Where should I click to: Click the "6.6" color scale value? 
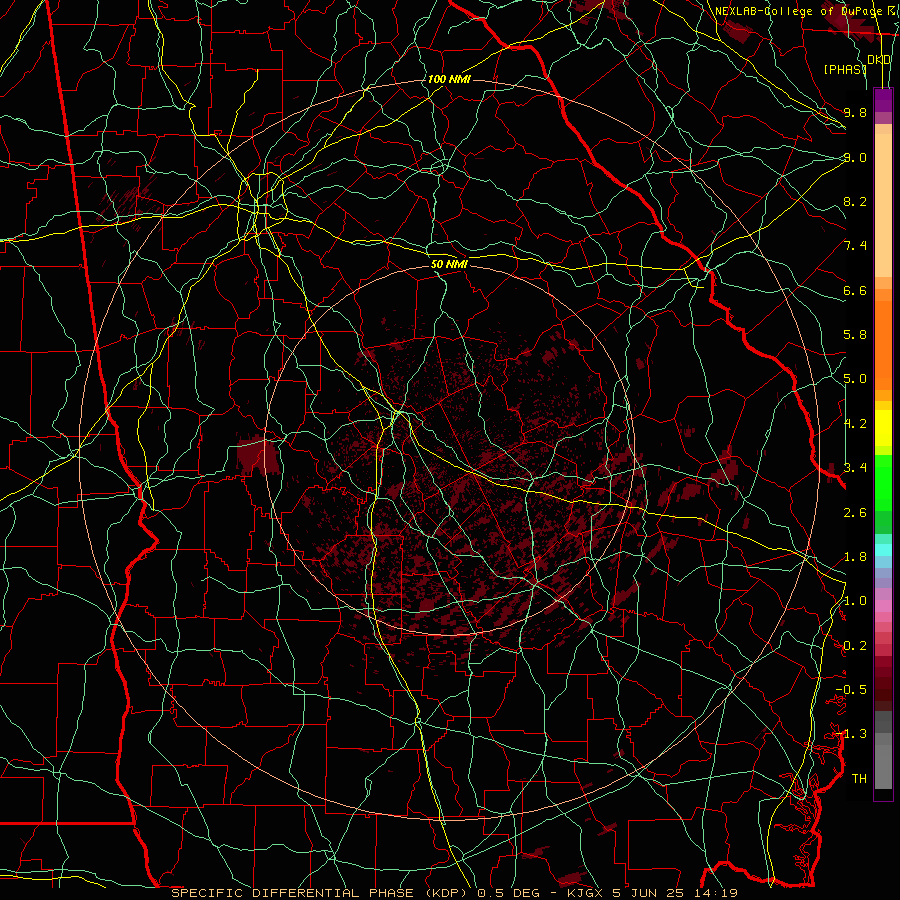tap(855, 290)
